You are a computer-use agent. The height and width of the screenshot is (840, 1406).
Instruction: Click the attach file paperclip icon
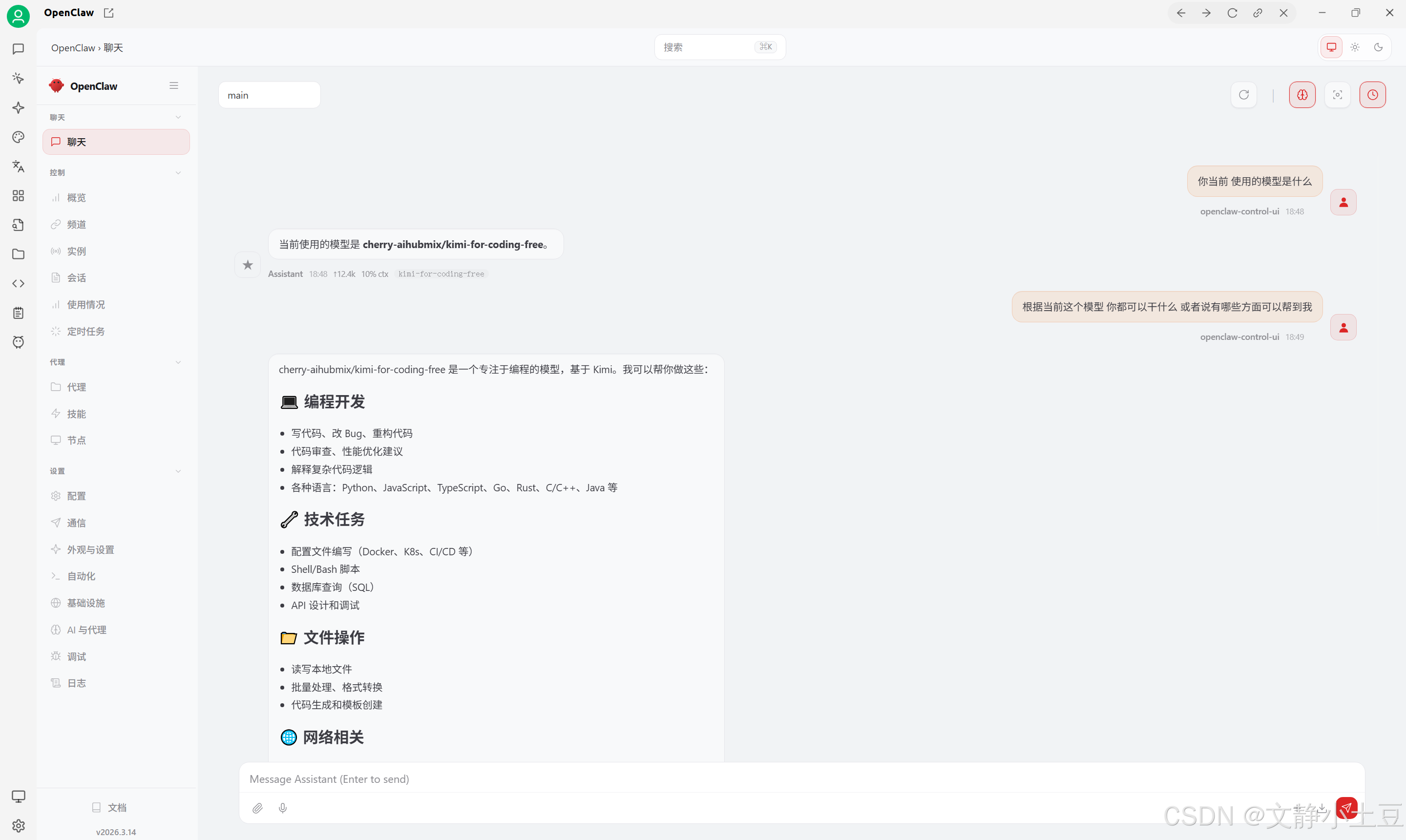257,808
